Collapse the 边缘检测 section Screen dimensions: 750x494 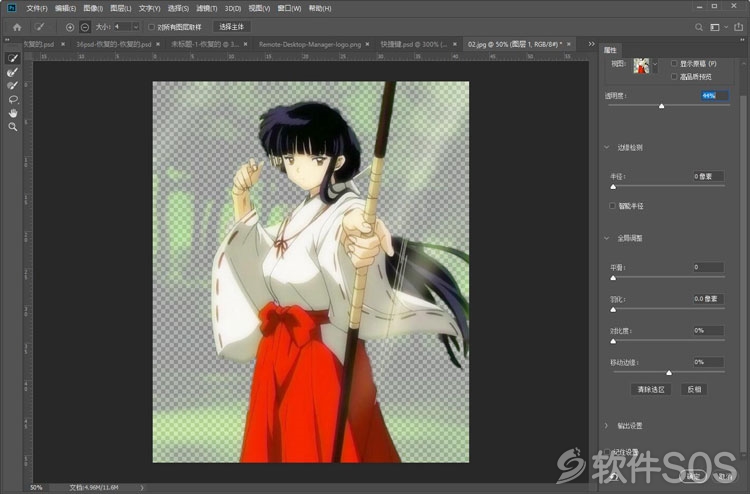(607, 147)
